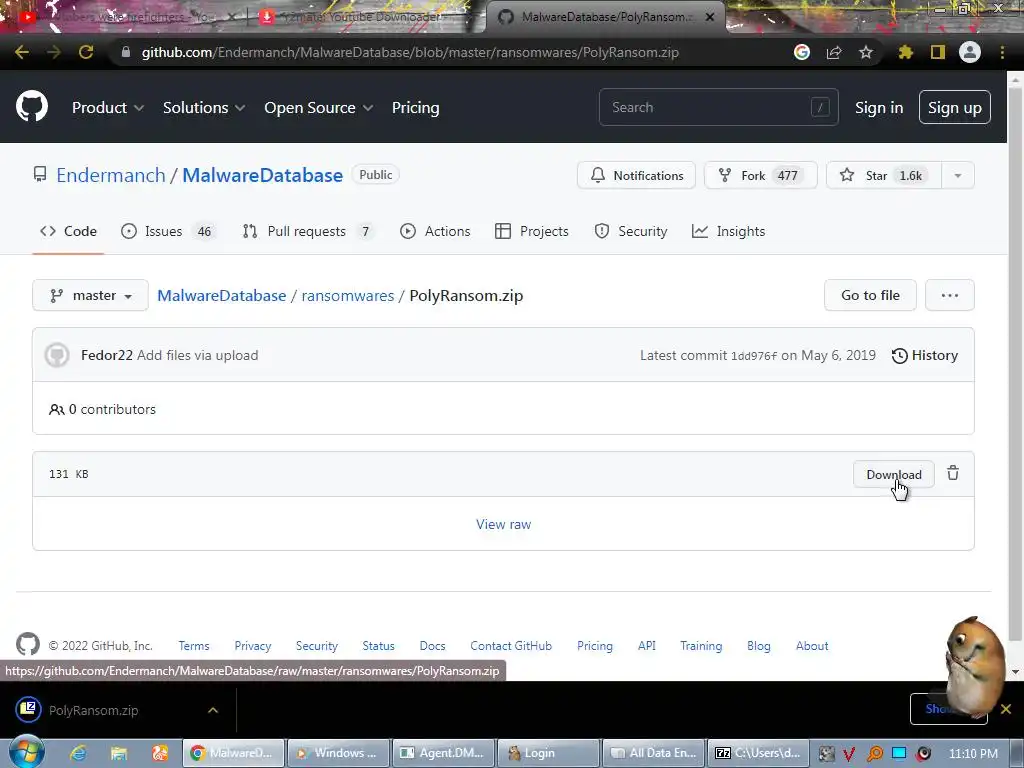Click the Go to file button
This screenshot has height=768, width=1024.
click(870, 295)
